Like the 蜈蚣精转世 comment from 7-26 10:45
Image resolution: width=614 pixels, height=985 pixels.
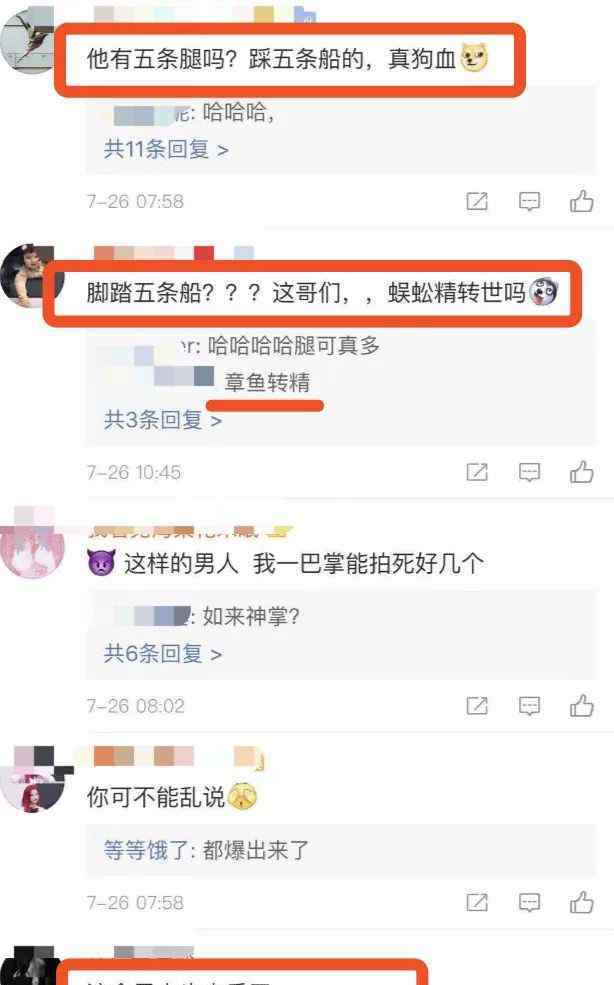(581, 472)
